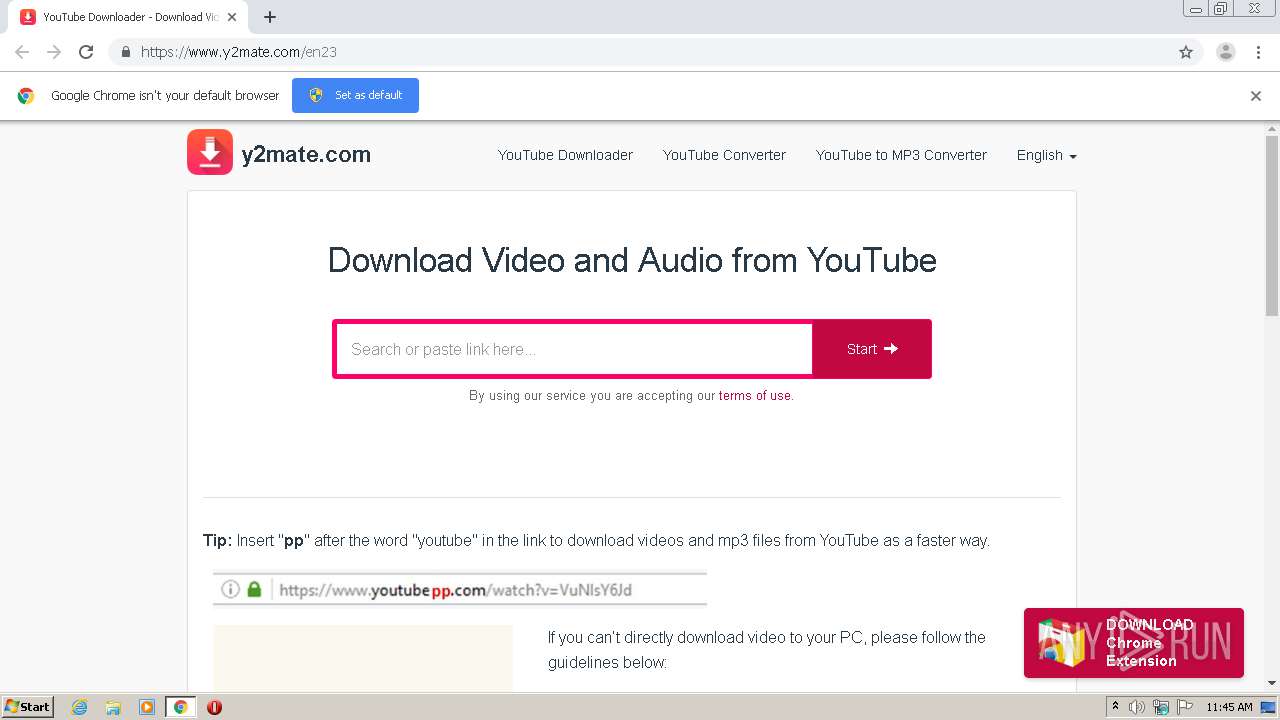The width and height of the screenshot is (1280, 720).
Task: Open Internet Explorer from taskbar
Action: pos(80,707)
